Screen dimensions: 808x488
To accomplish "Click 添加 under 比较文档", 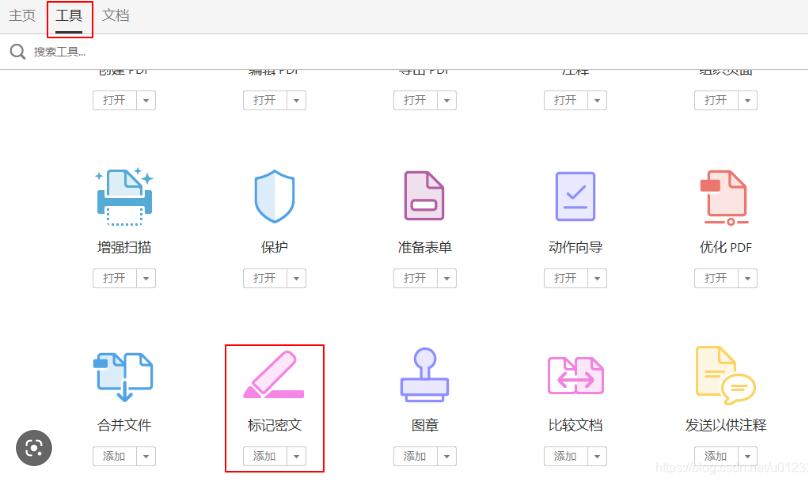I will (566, 456).
